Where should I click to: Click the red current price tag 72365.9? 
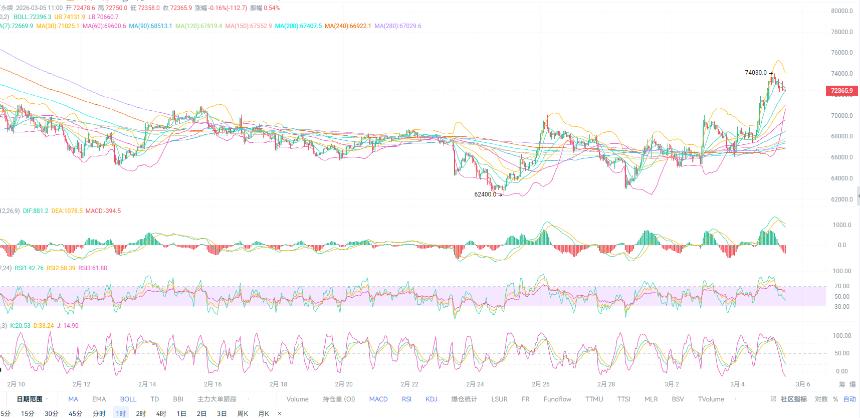(842, 91)
